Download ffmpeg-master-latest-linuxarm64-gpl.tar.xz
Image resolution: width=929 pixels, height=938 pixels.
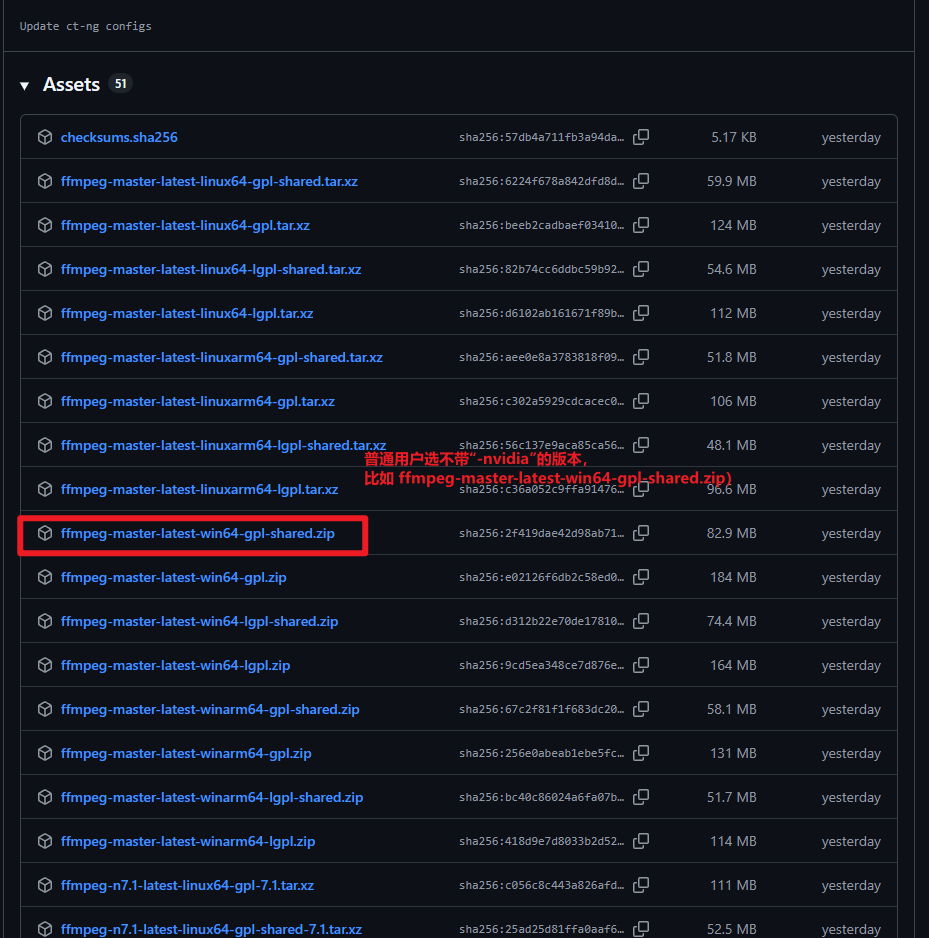pos(198,401)
